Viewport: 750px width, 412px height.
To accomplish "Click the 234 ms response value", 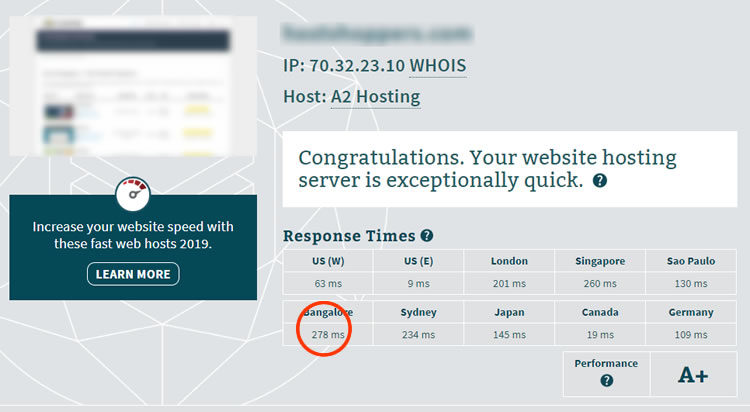I will (419, 334).
